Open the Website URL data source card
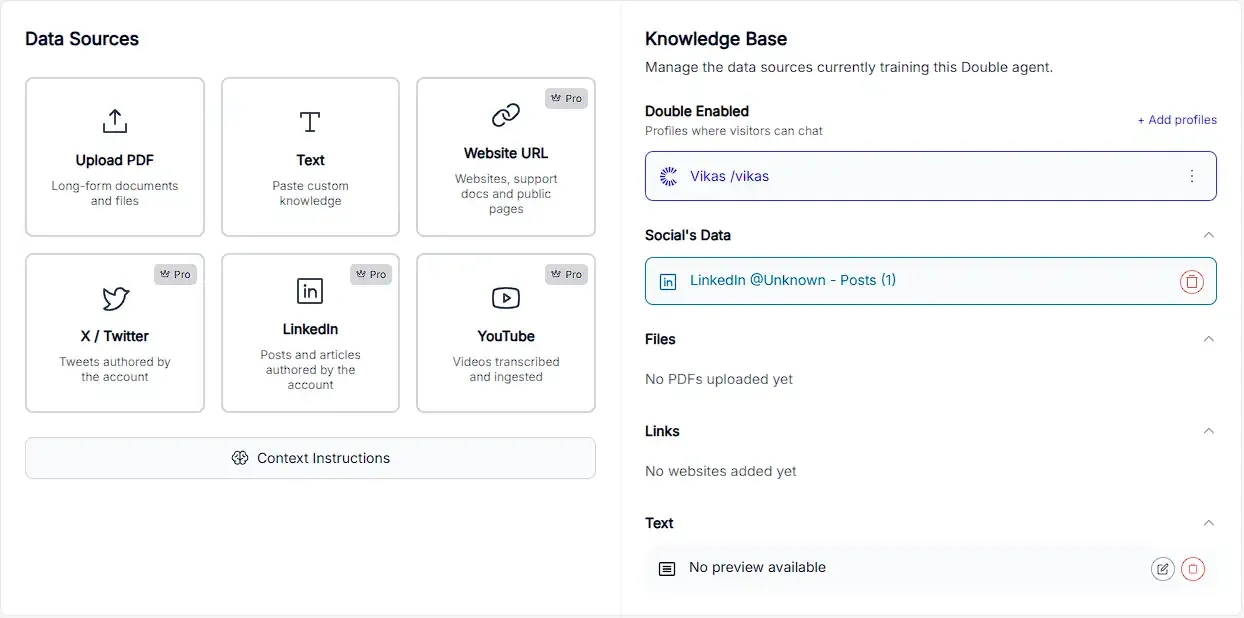Screen dimensions: 1244x618 point(506,157)
